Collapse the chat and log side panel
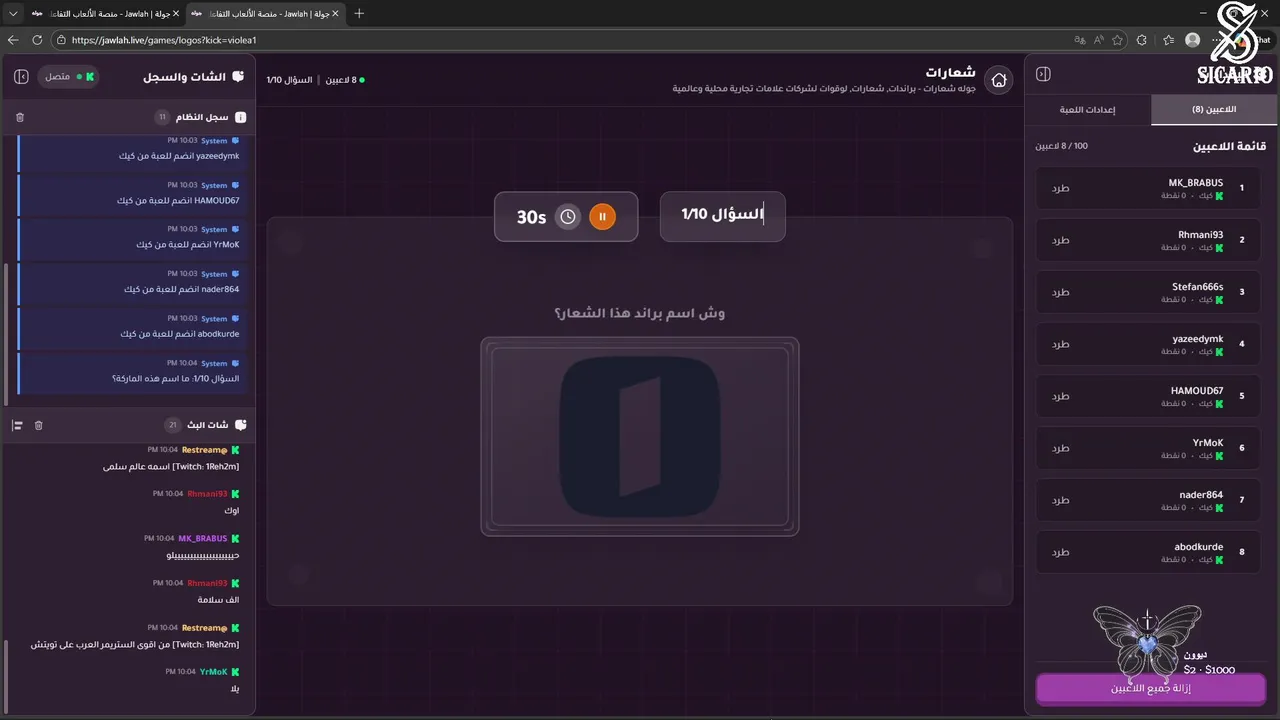This screenshot has width=1280, height=720. 22,76
